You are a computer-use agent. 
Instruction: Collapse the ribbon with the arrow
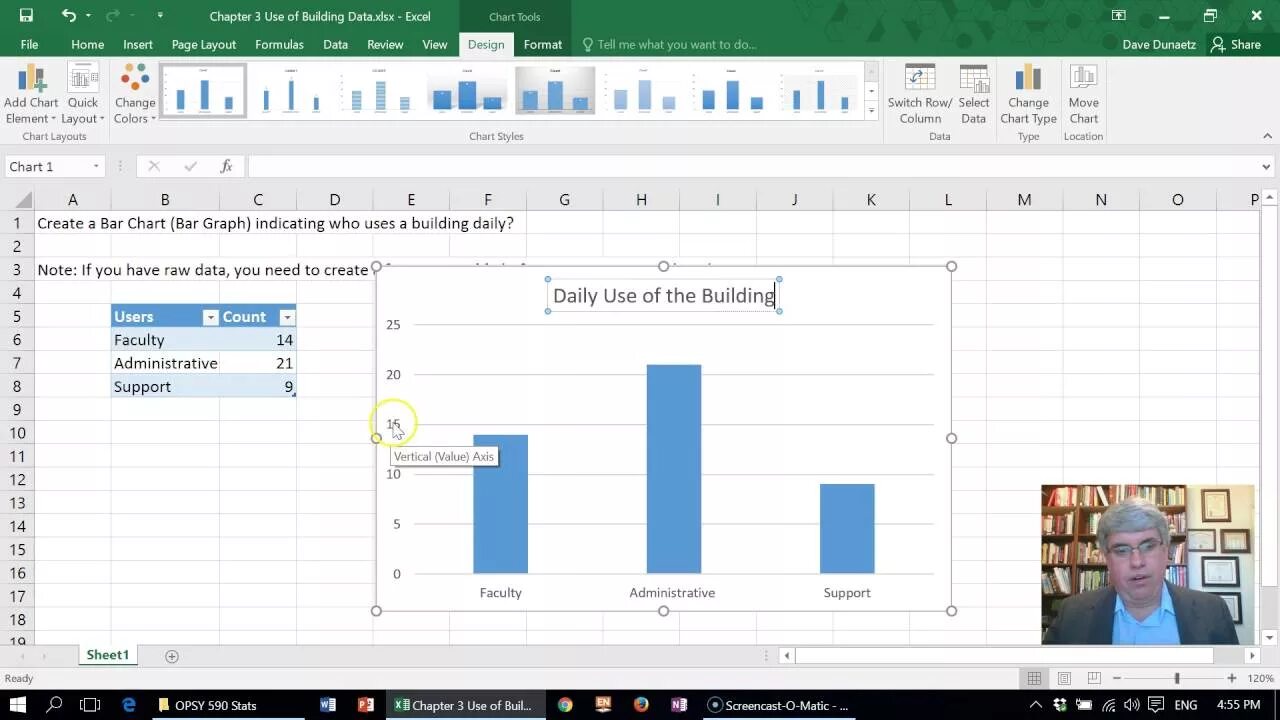1268,137
